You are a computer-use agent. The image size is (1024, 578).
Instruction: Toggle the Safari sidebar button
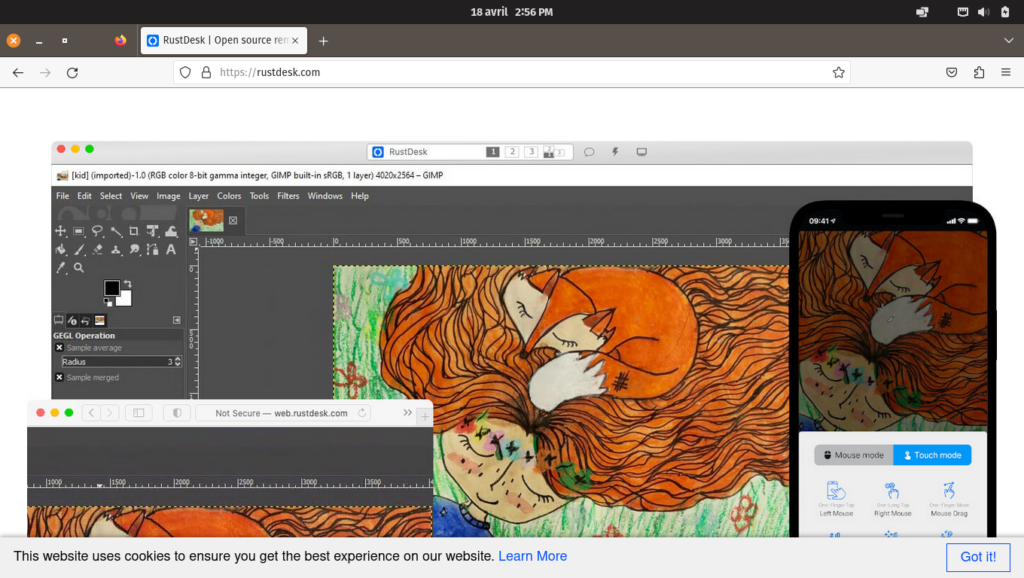point(139,413)
